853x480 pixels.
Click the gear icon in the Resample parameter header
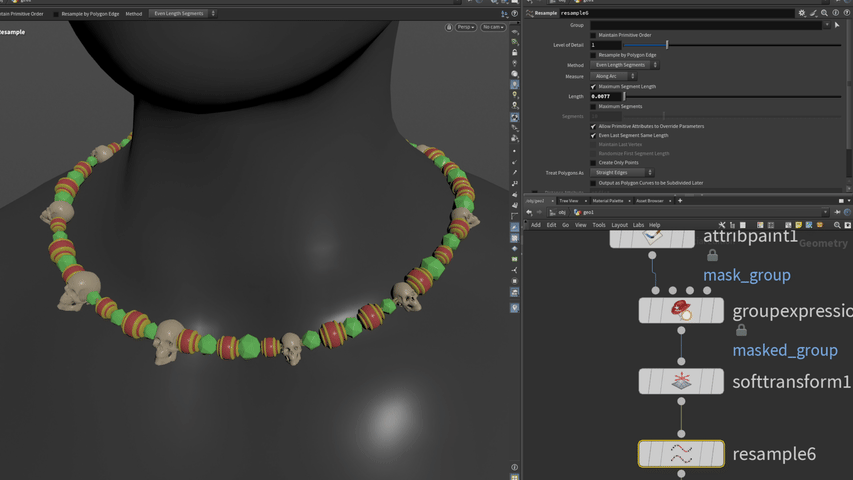(x=801, y=13)
